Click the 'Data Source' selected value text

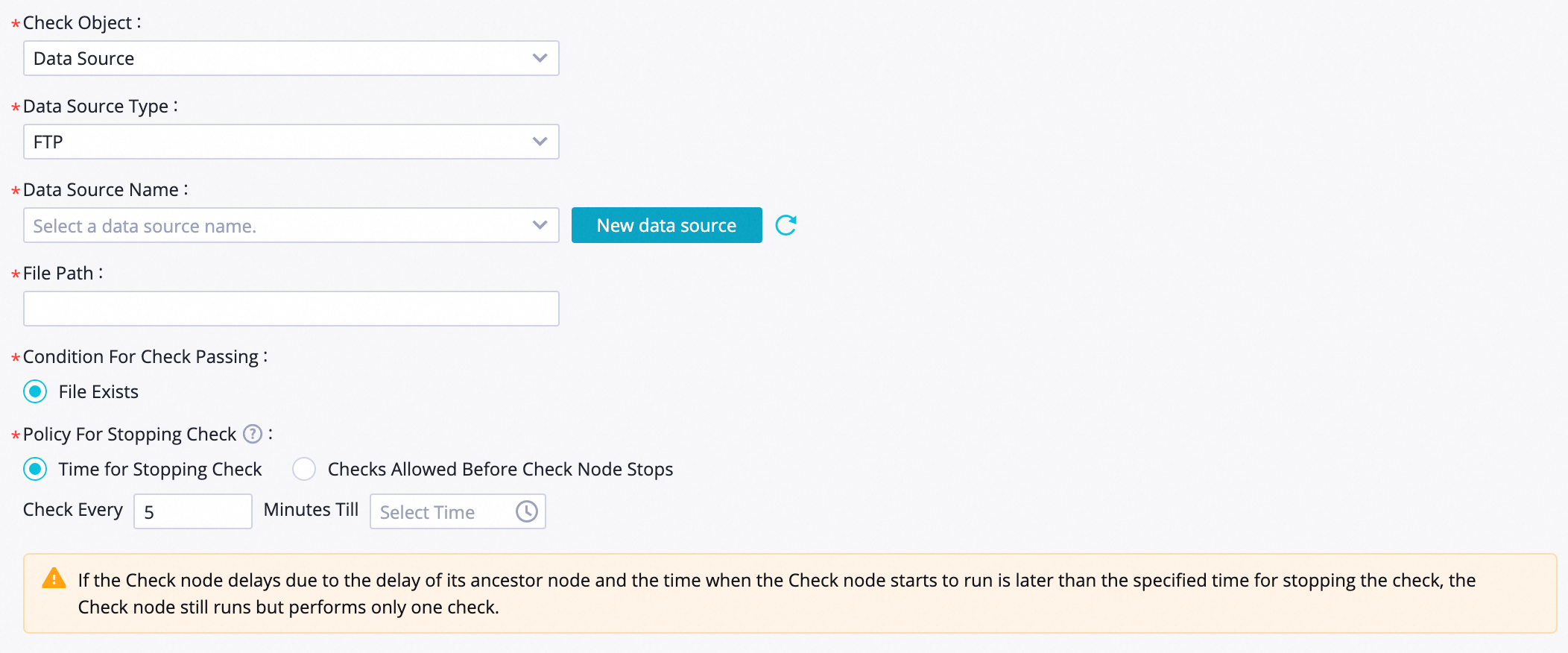(x=83, y=59)
